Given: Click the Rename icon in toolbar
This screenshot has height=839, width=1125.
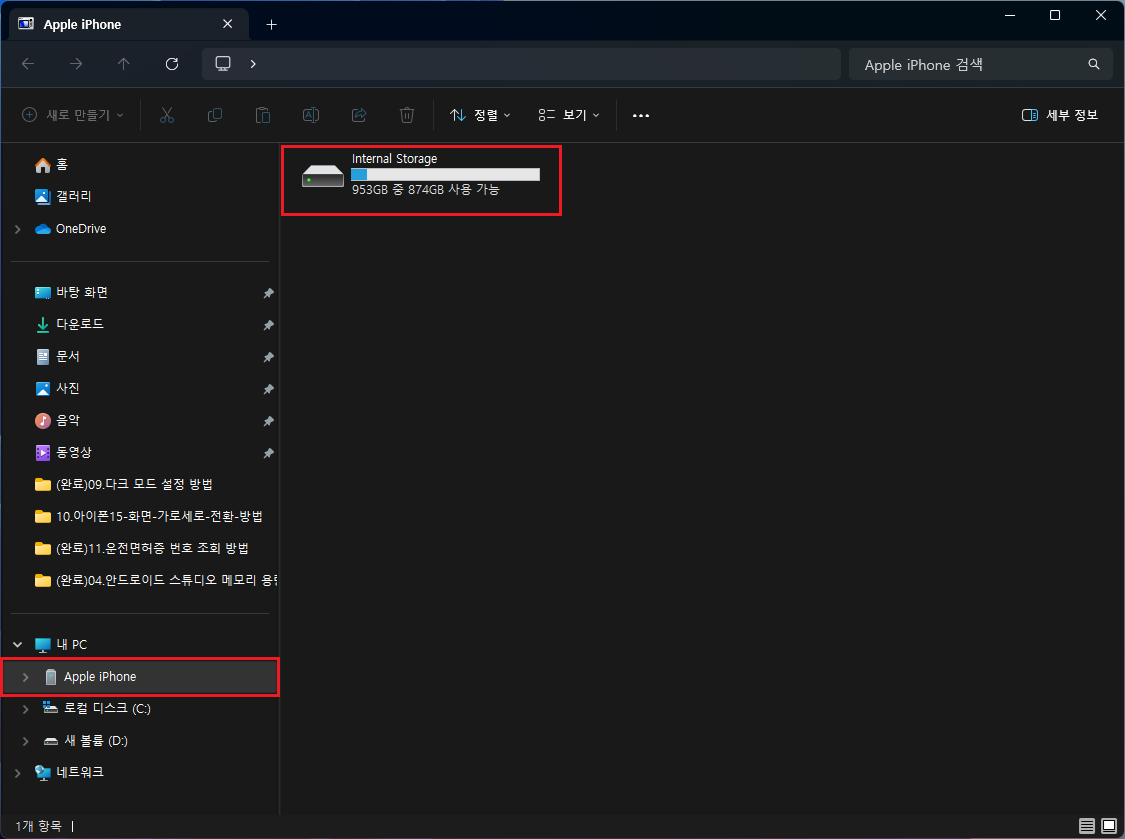Looking at the screenshot, I should click(311, 115).
